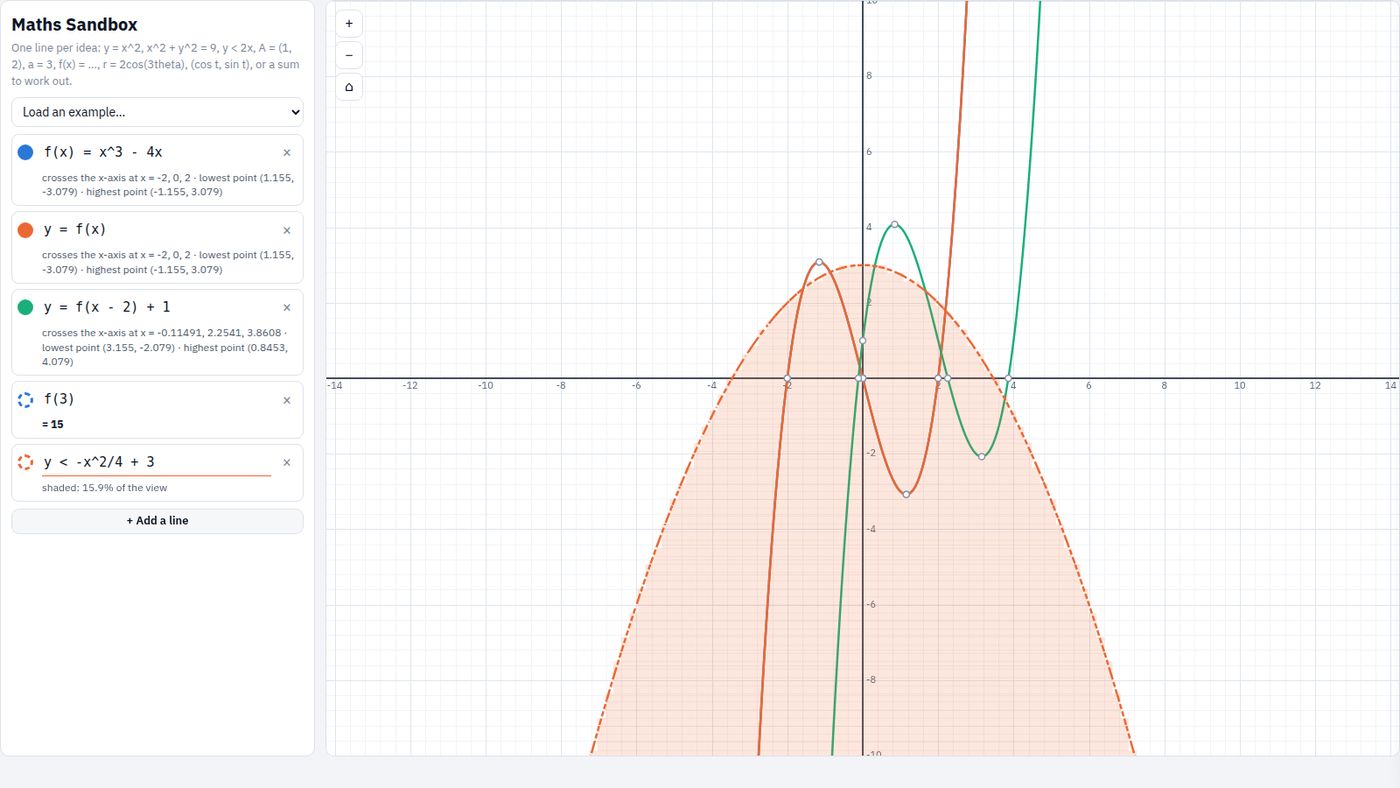This screenshot has width=1400, height=788.
Task: Focus the y < -x^2/4 + 3 input
Action: [x=156, y=462]
